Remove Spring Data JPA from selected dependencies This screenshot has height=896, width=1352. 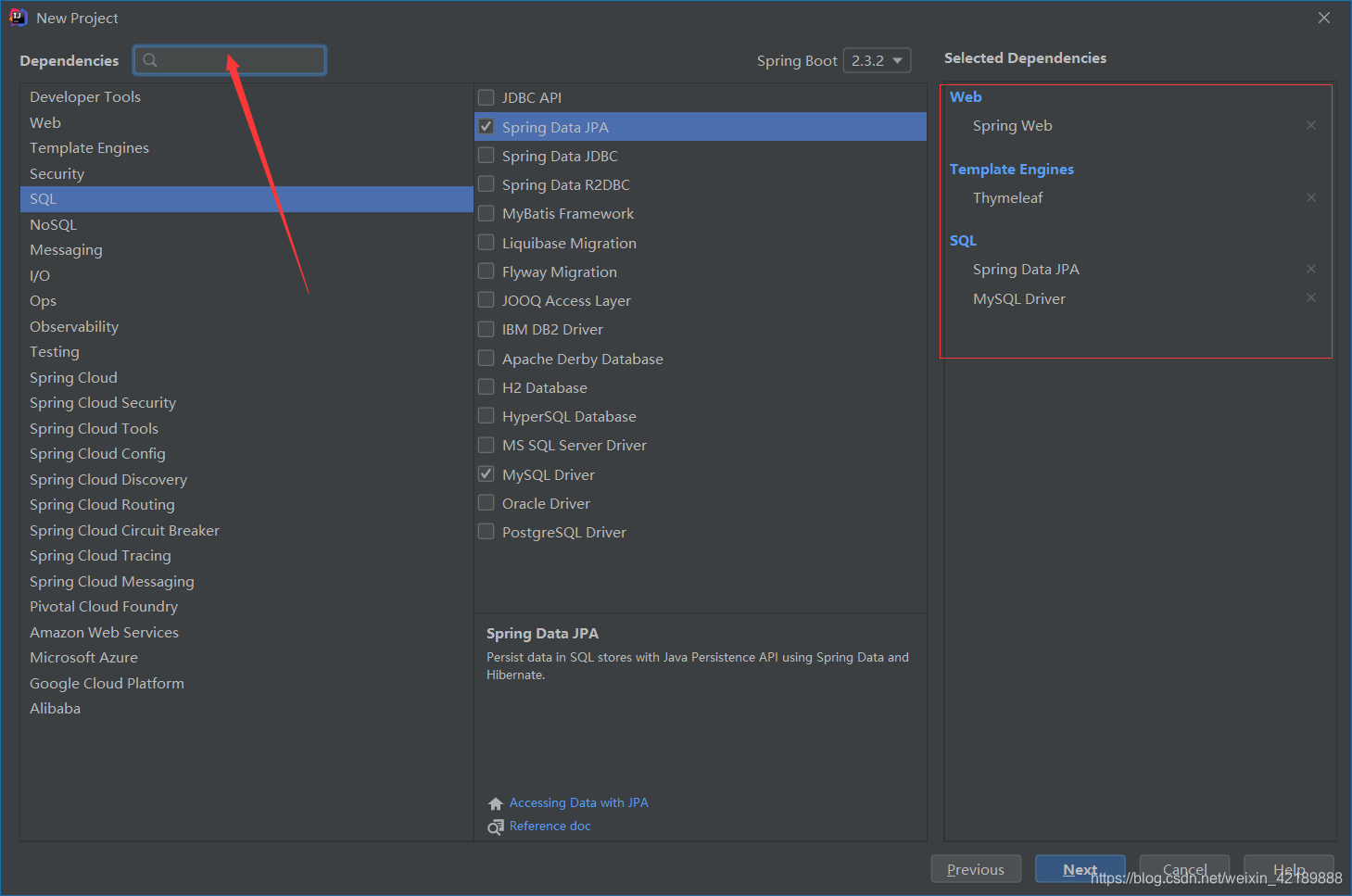pyautogui.click(x=1310, y=269)
